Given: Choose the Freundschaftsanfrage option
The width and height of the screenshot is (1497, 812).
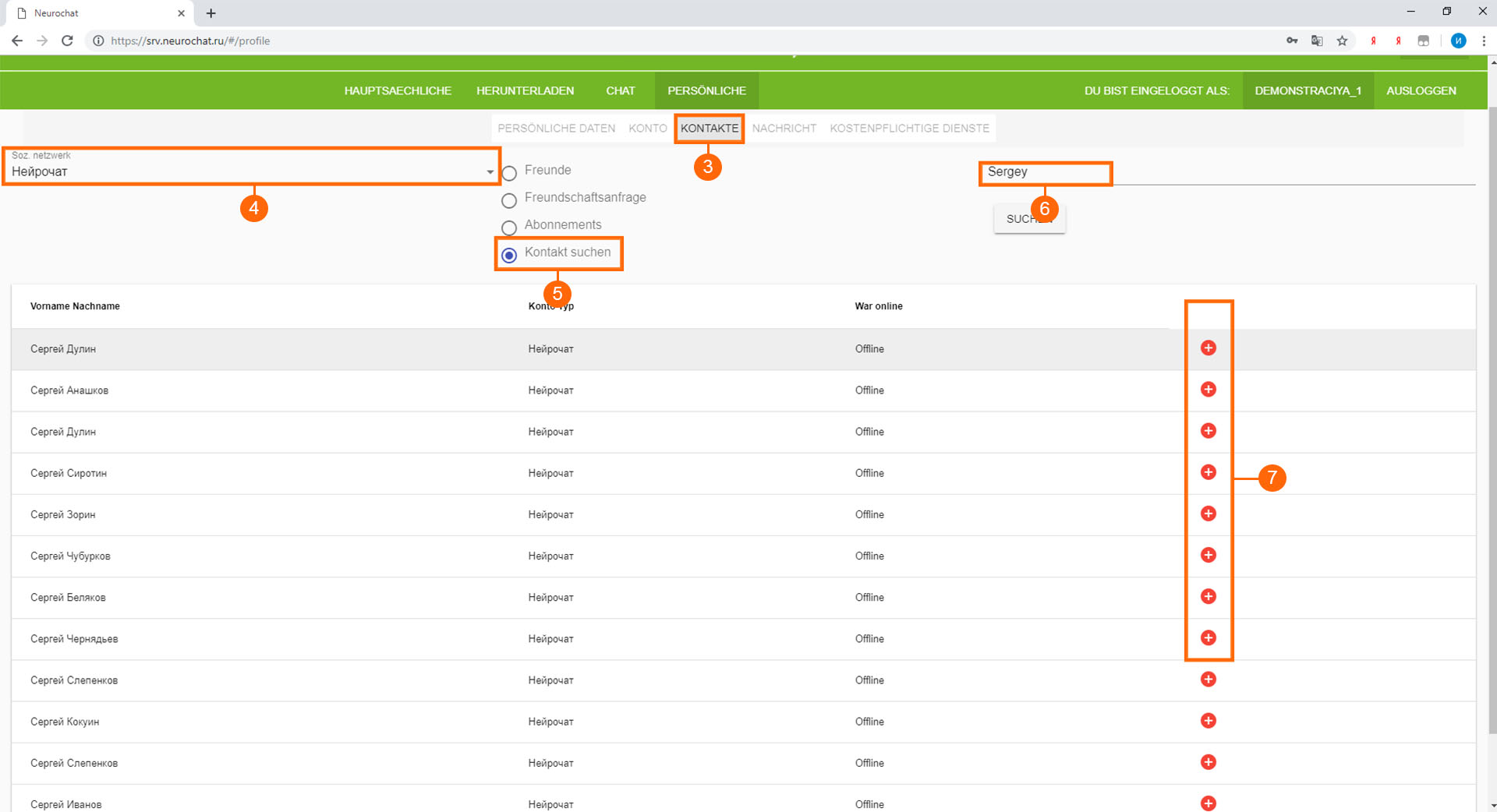Looking at the screenshot, I should [x=509, y=200].
